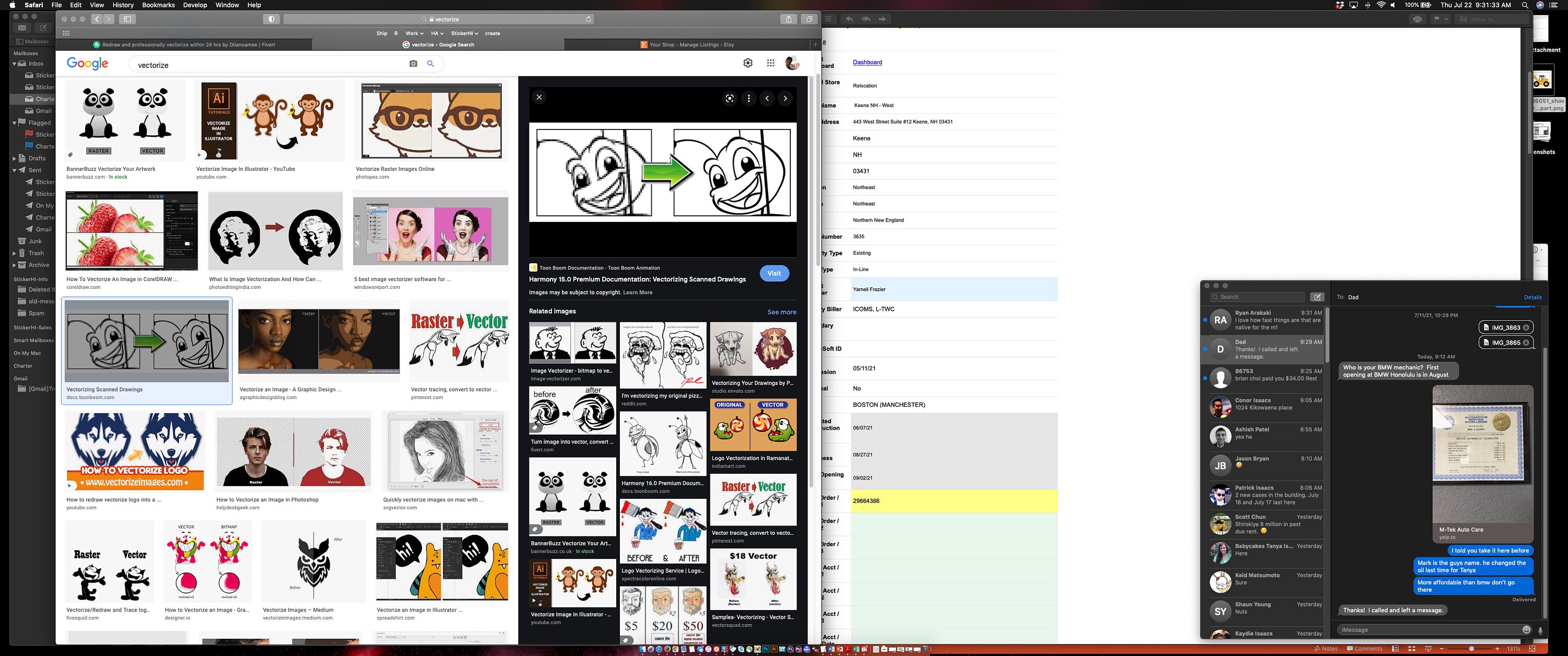
Task: Reload the vectorize page
Action: pos(588,19)
